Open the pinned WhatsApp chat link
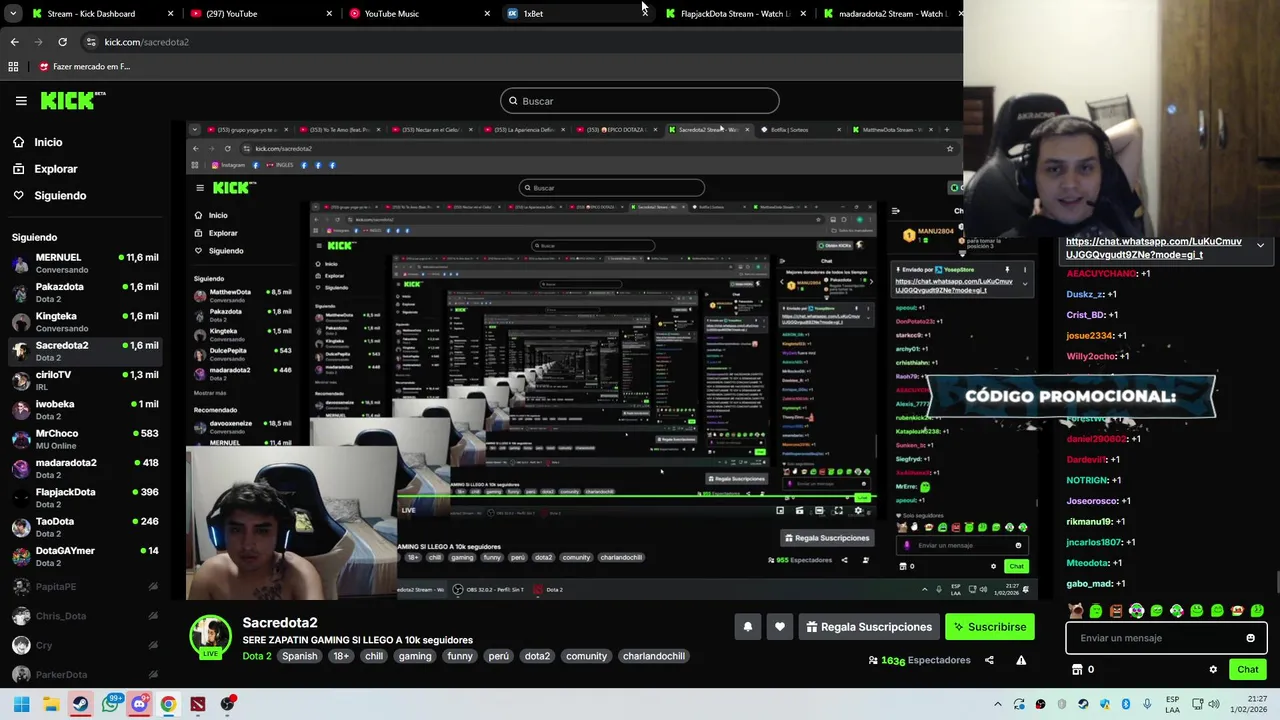Image resolution: width=1280 pixels, height=720 pixels. (1154, 248)
